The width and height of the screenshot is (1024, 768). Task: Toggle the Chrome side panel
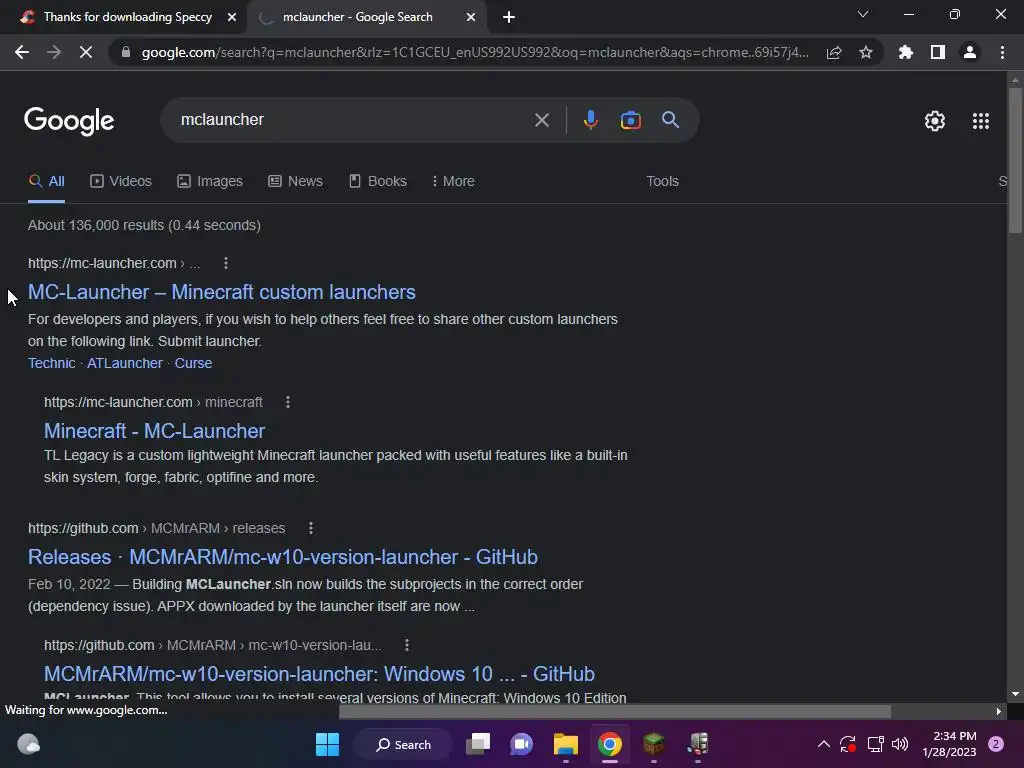tap(938, 52)
